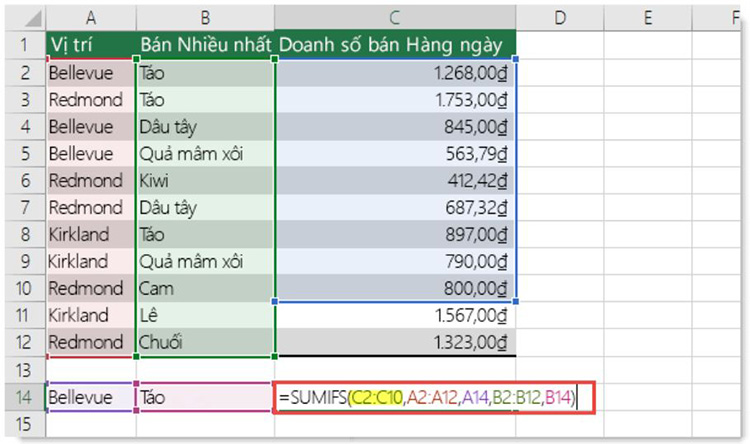Select cell with value 1.567,00₫

tap(395, 315)
